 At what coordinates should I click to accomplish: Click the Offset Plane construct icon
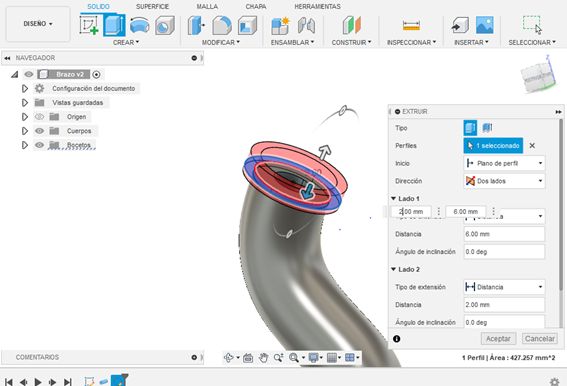(x=351, y=25)
